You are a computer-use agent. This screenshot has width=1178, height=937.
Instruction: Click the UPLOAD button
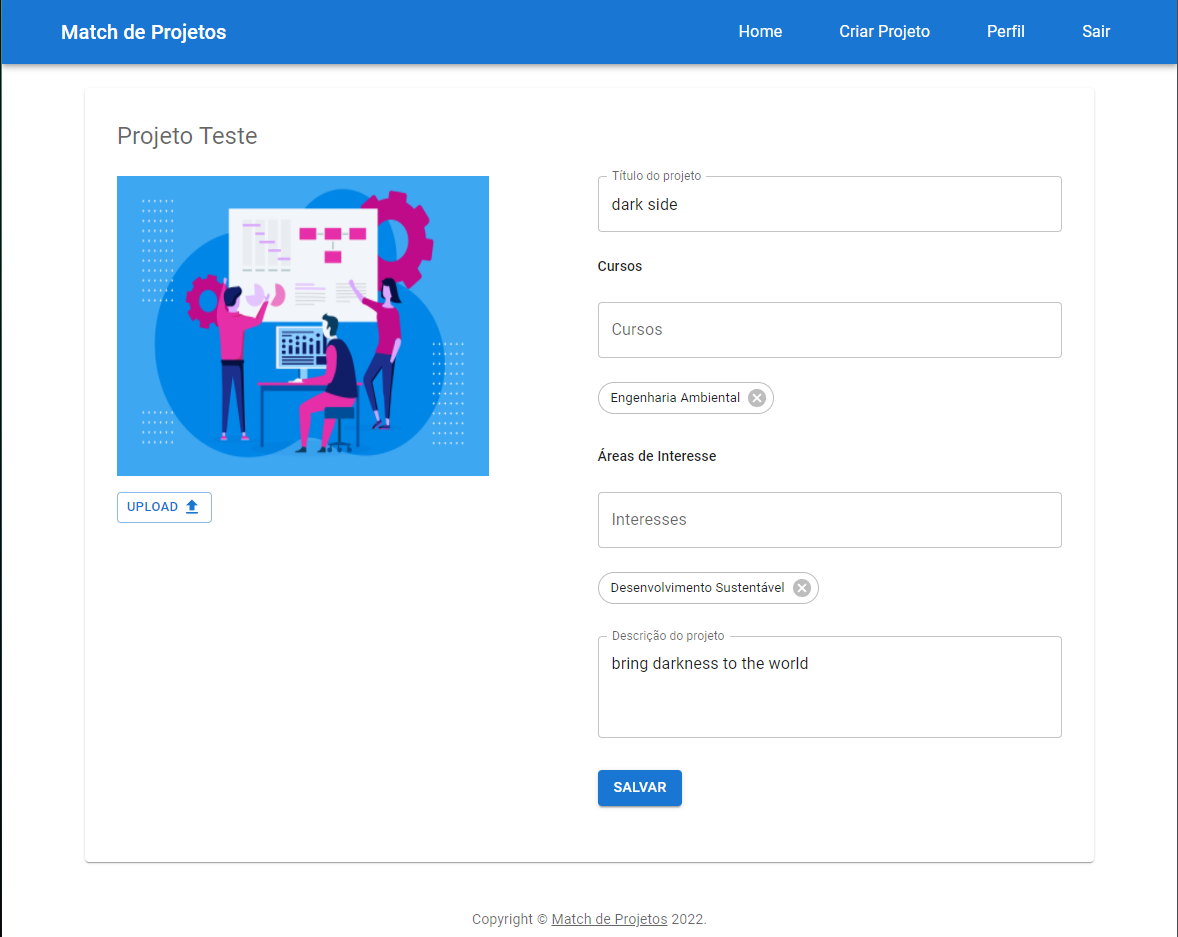coord(164,507)
